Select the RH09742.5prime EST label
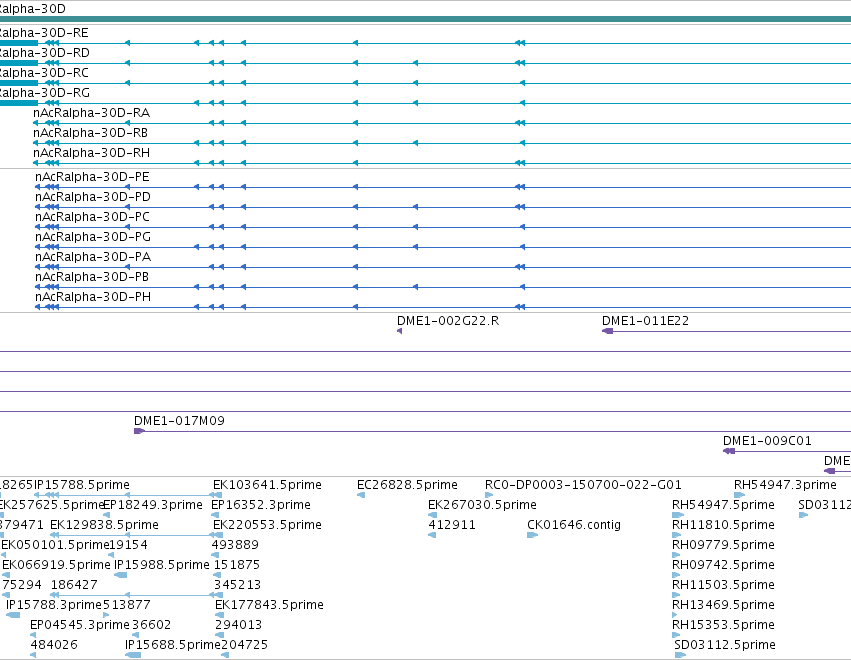851x660 pixels. pyautogui.click(x=723, y=565)
